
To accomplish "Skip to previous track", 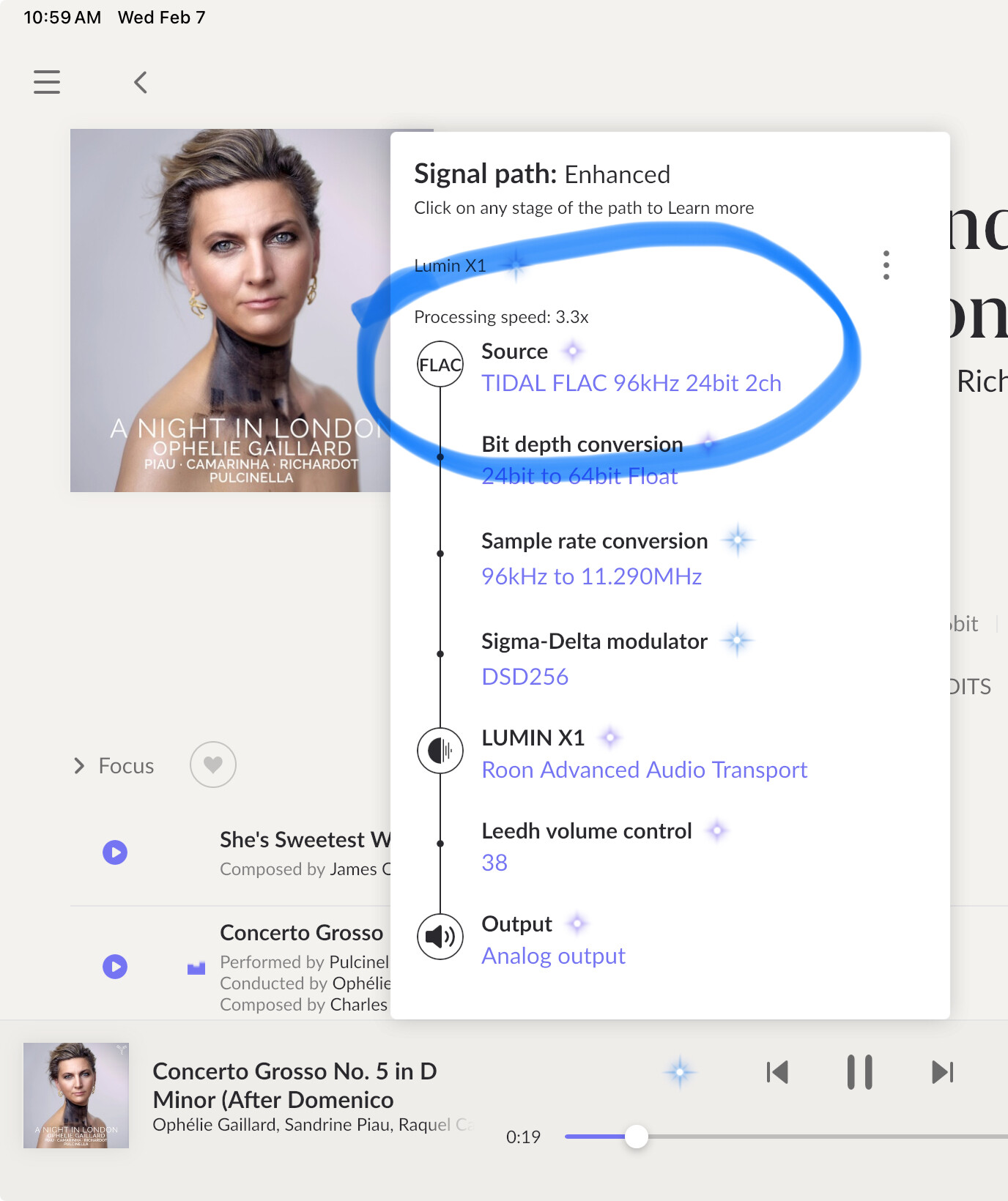I will point(777,1072).
